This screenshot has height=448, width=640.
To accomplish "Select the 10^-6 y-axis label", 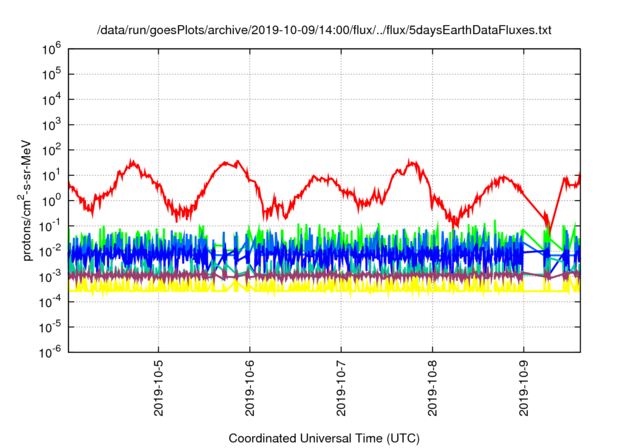I will [x=50, y=353].
